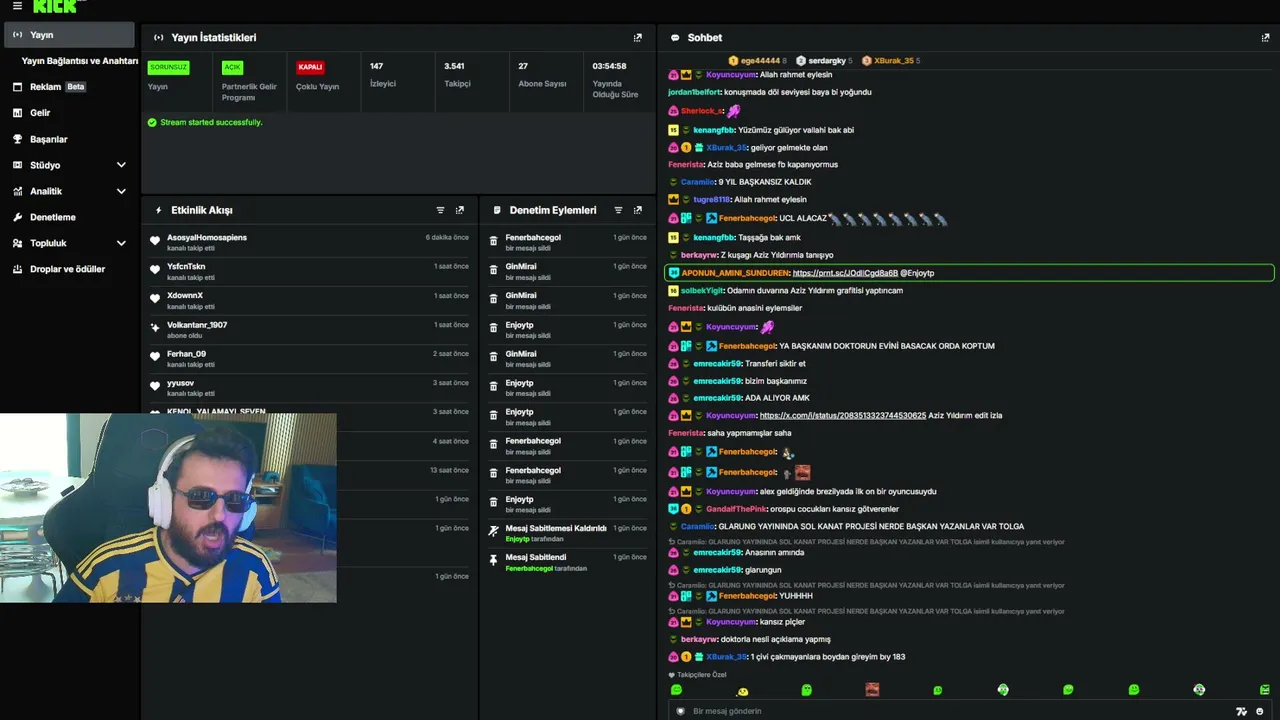
Task: Open Yayın Bağlantısı ve Anahtarı
Action: coord(80,61)
